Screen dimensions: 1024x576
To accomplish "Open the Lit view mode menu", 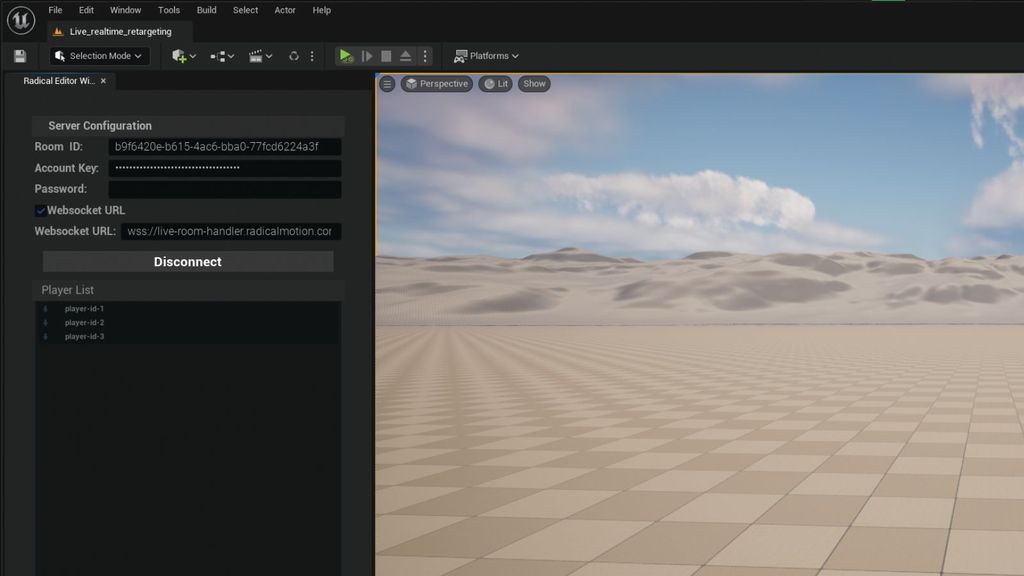I will click(495, 84).
